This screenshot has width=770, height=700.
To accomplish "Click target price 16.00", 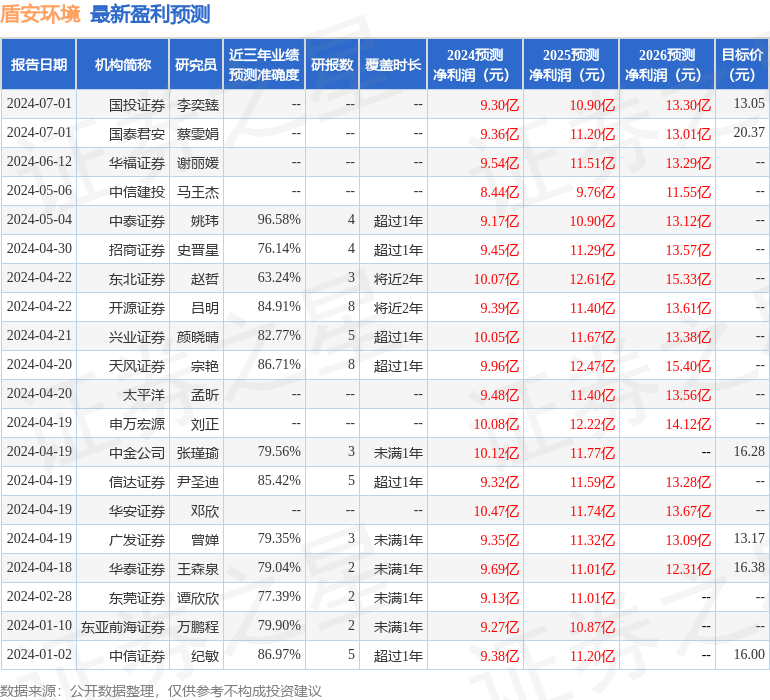I will (749, 654).
